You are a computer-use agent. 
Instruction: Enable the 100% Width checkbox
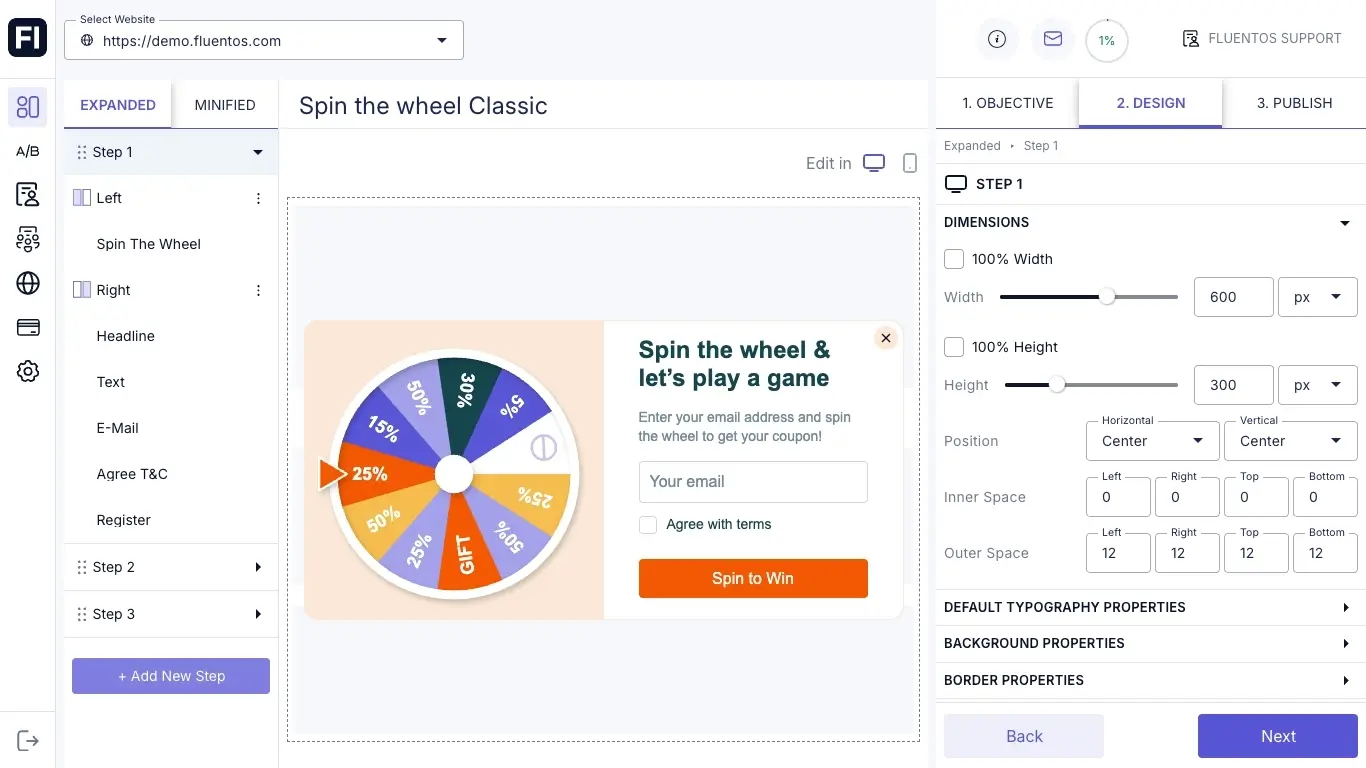[953, 258]
